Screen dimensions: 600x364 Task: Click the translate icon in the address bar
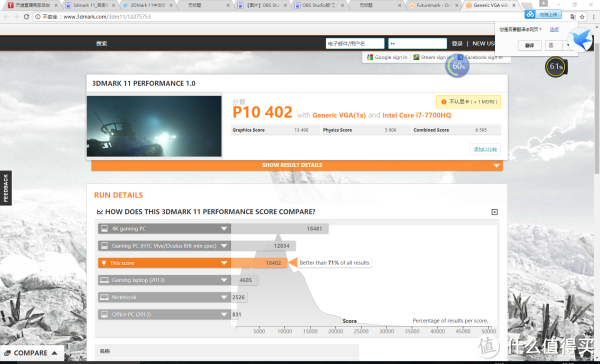click(572, 17)
